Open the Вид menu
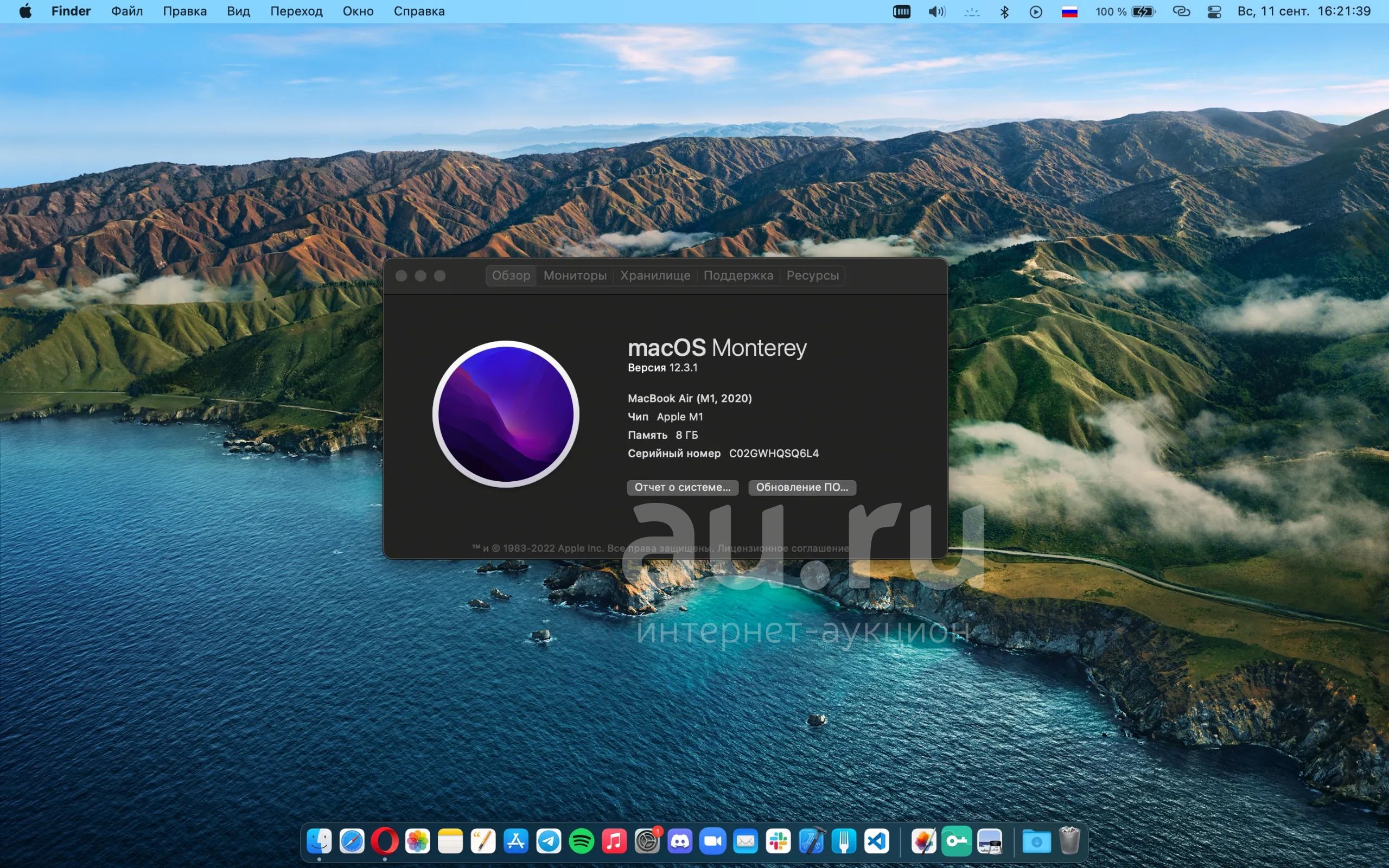The width and height of the screenshot is (1389, 868). coord(238,11)
